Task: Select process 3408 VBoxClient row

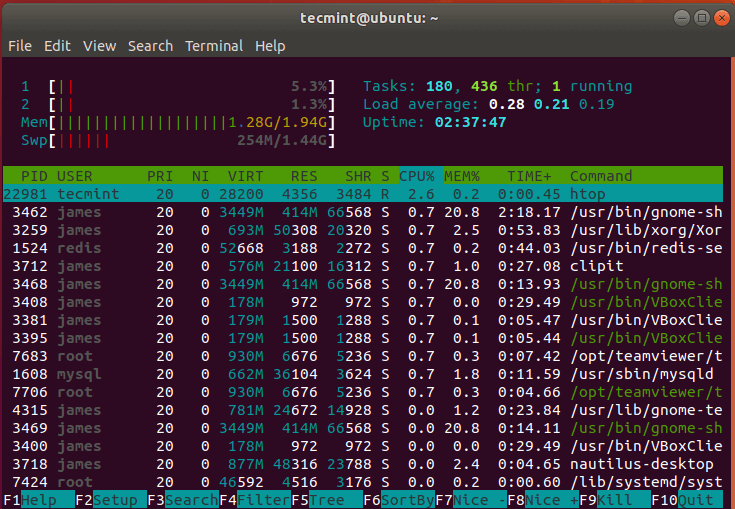Action: (x=363, y=302)
